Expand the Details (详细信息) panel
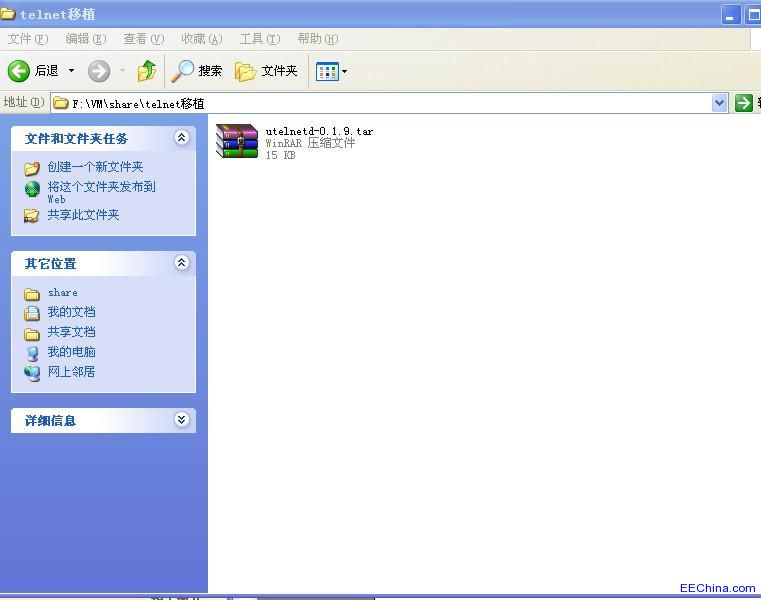 point(181,420)
